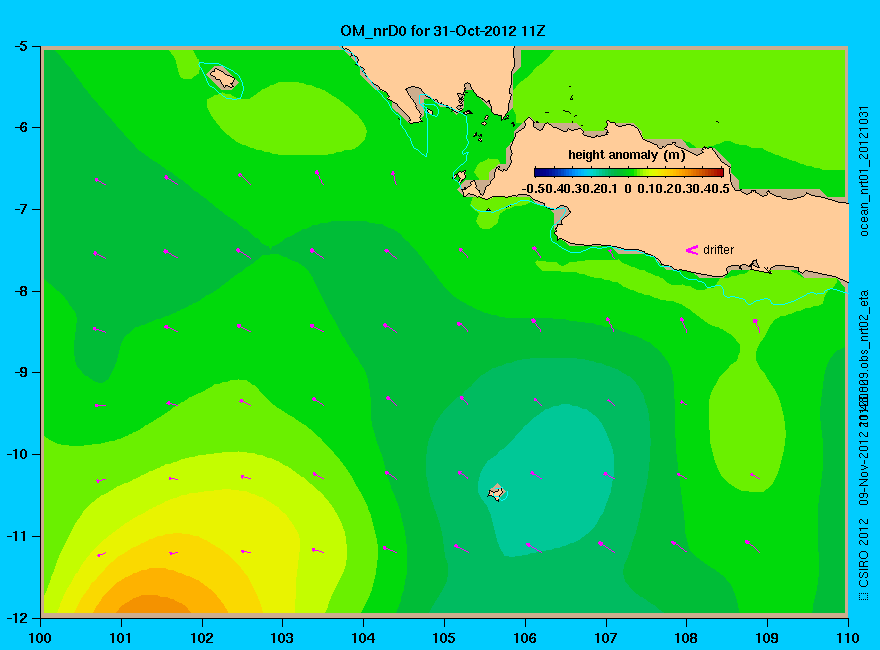Click the '-12' latitude axis label
880x650 pixels.
pyautogui.click(x=17, y=617)
